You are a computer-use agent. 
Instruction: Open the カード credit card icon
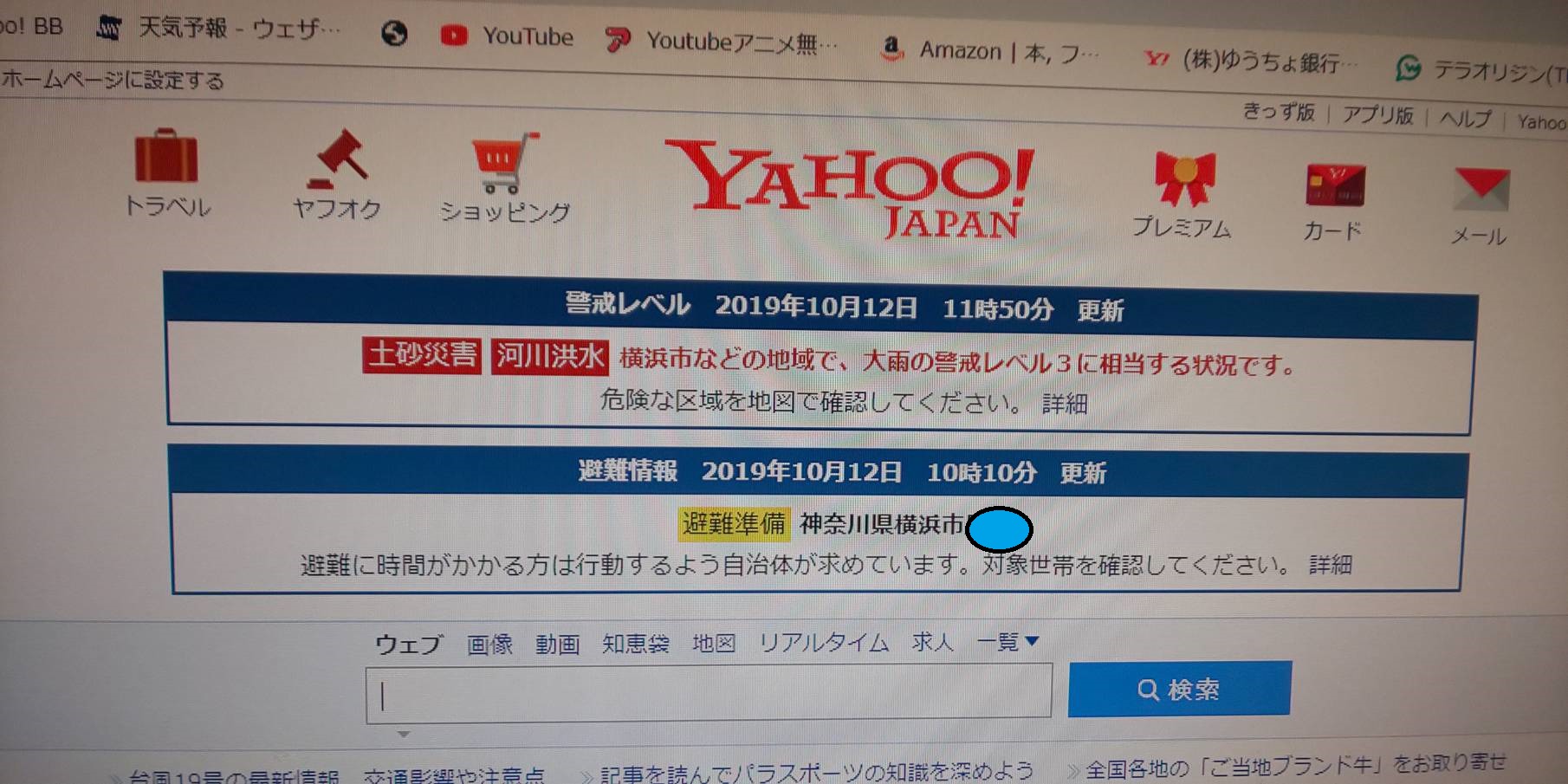pyautogui.click(x=1335, y=185)
